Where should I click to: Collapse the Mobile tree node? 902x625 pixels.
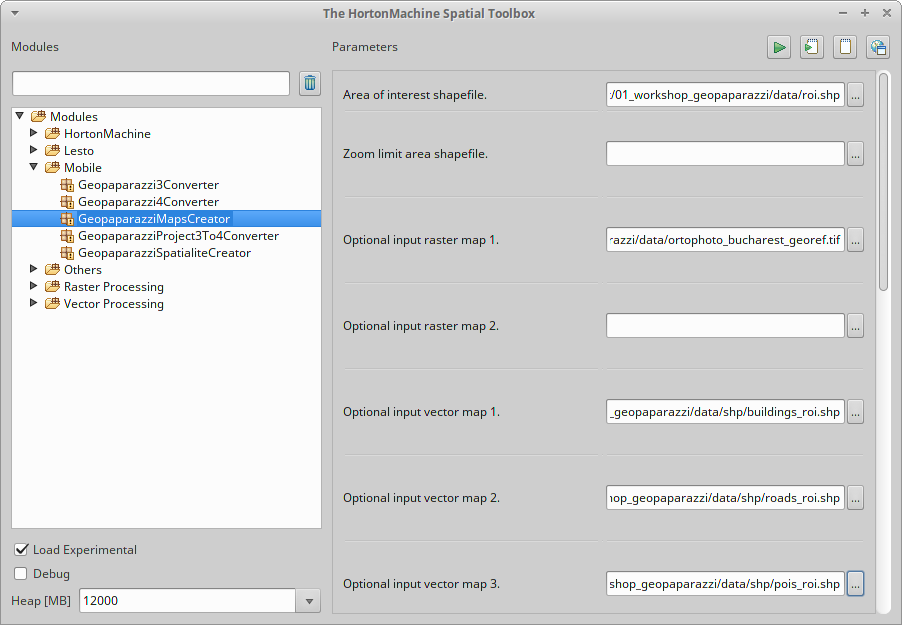[33, 167]
